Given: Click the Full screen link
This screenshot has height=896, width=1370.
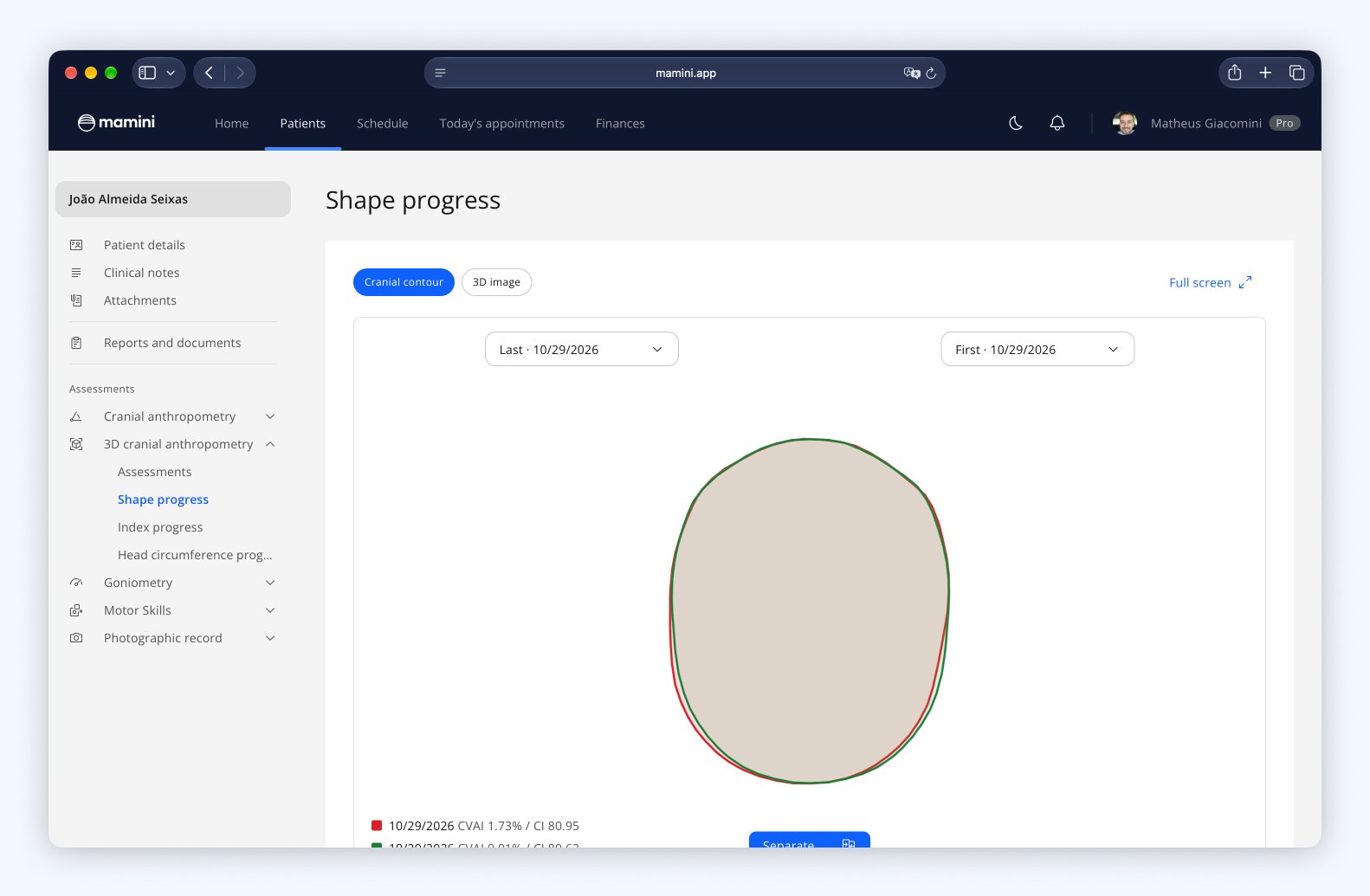Looking at the screenshot, I should tap(1210, 282).
